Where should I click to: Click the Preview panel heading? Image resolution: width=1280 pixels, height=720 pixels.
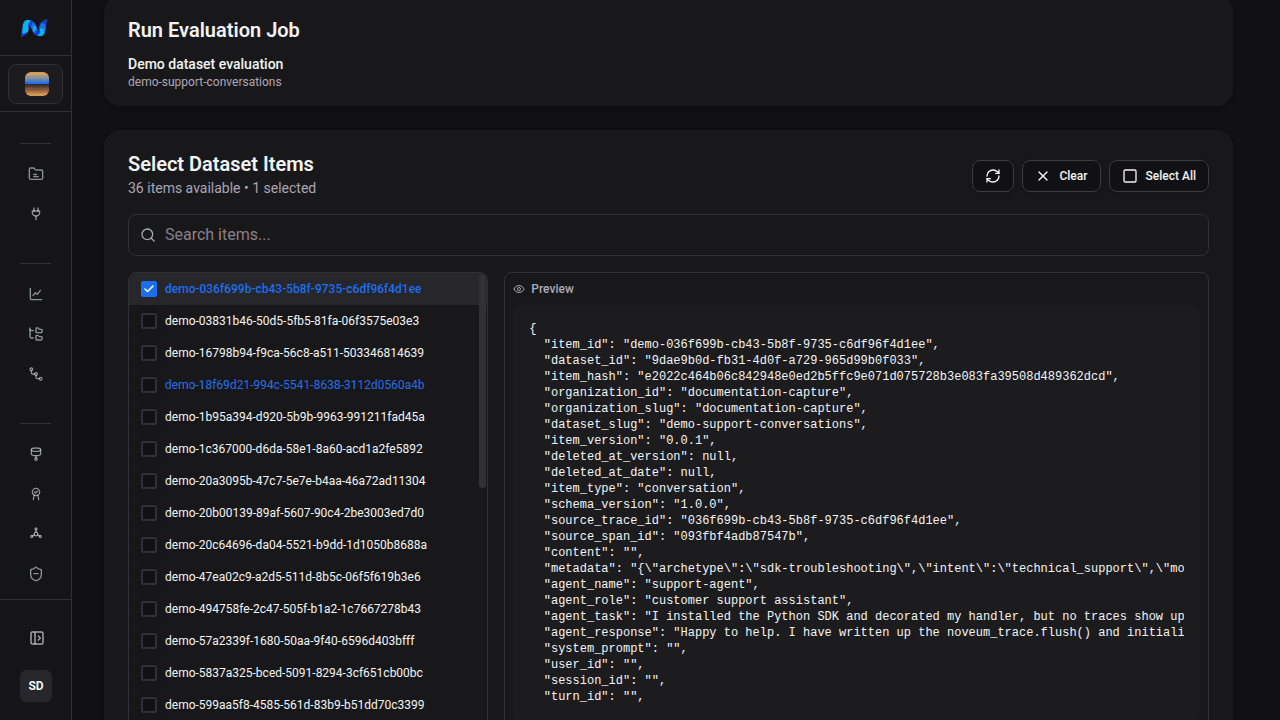pyautogui.click(x=552, y=289)
